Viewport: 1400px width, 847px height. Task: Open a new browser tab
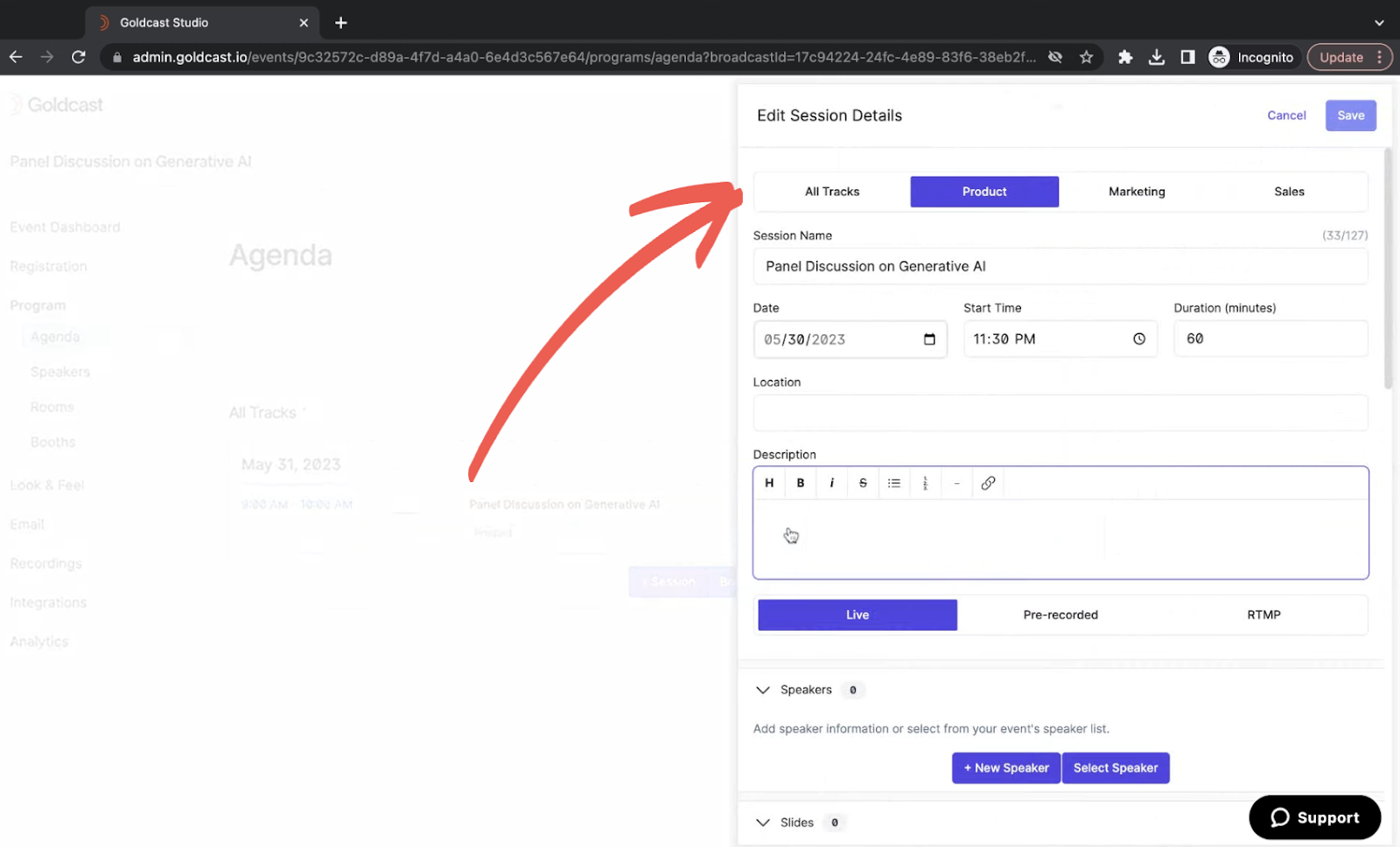341,23
